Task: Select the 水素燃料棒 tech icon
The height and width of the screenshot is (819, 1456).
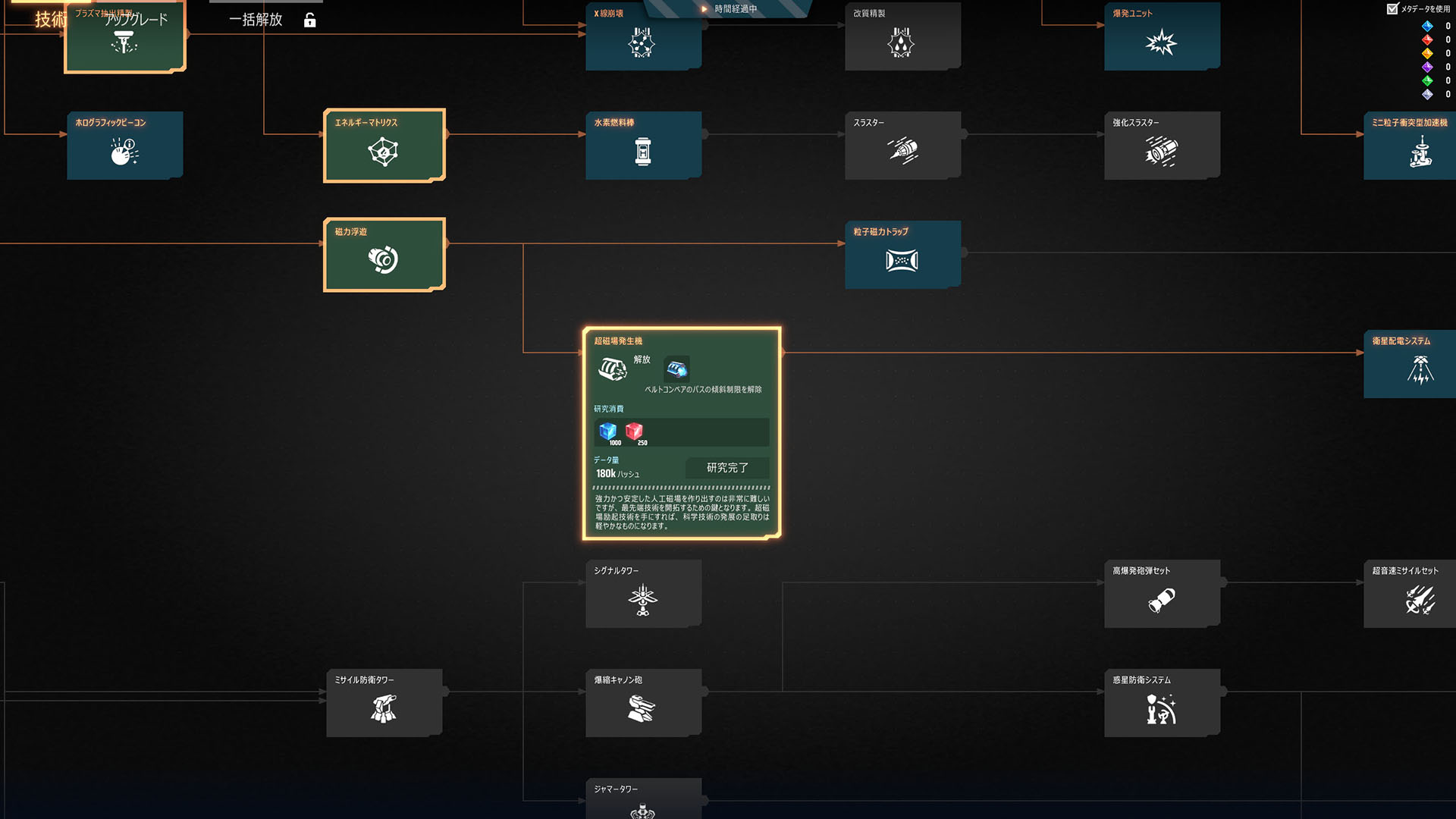Action: pyautogui.click(x=642, y=151)
